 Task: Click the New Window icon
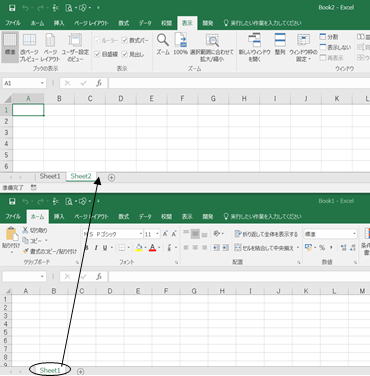(254, 47)
